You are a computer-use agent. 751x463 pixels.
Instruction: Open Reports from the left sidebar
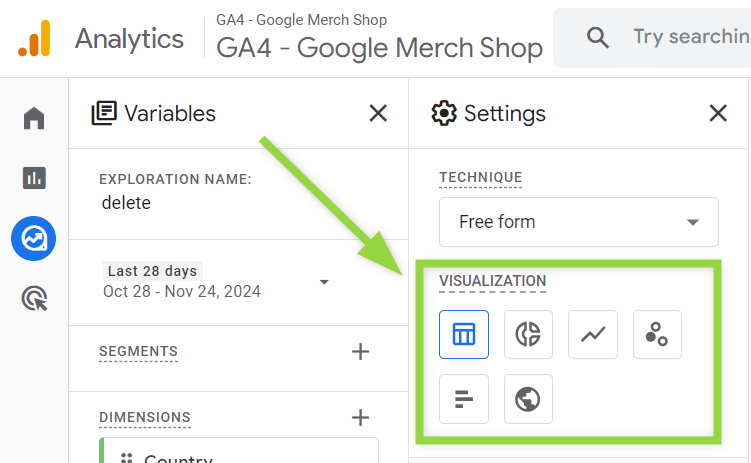34,178
